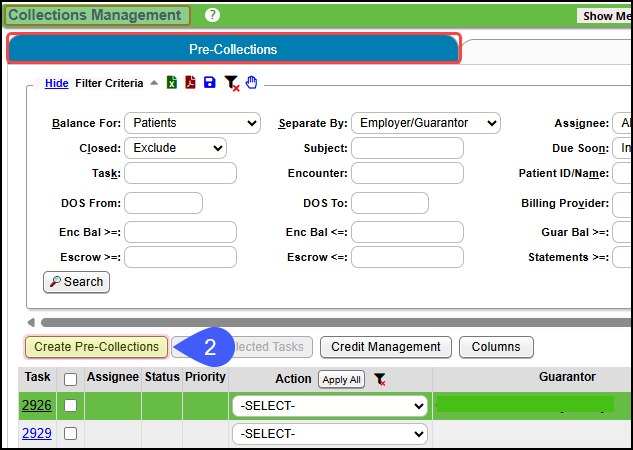Click into the Subject text field
Screen dimensions: 633x450
click(407, 148)
